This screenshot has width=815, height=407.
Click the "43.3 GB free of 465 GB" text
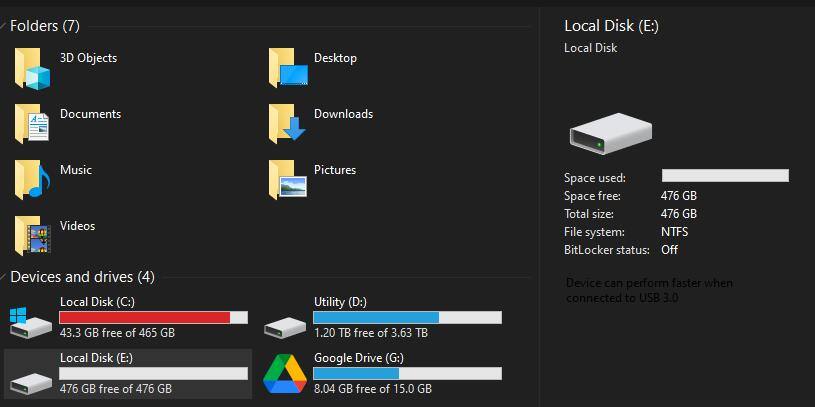(x=117, y=333)
